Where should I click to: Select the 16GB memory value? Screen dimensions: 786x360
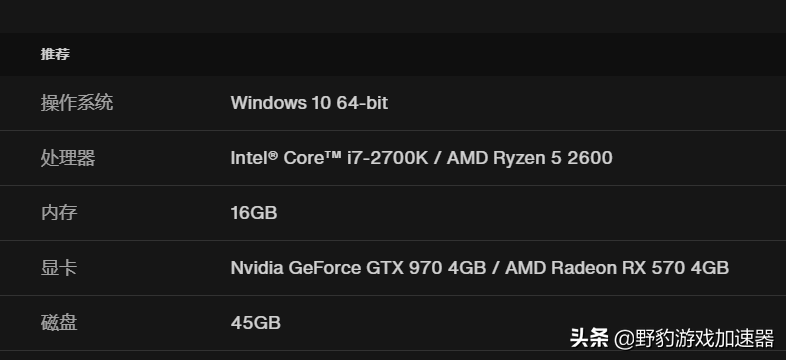[254, 213]
